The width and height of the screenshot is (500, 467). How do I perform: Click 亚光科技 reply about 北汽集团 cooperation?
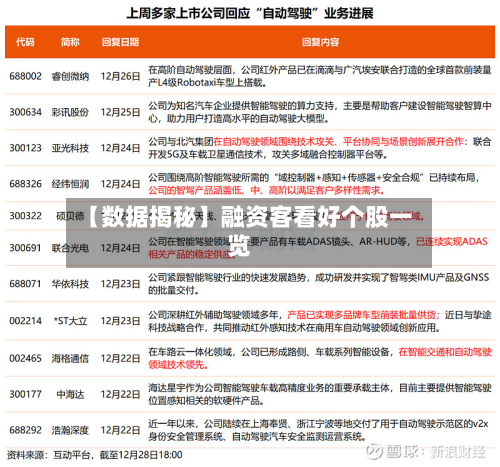click(x=320, y=148)
